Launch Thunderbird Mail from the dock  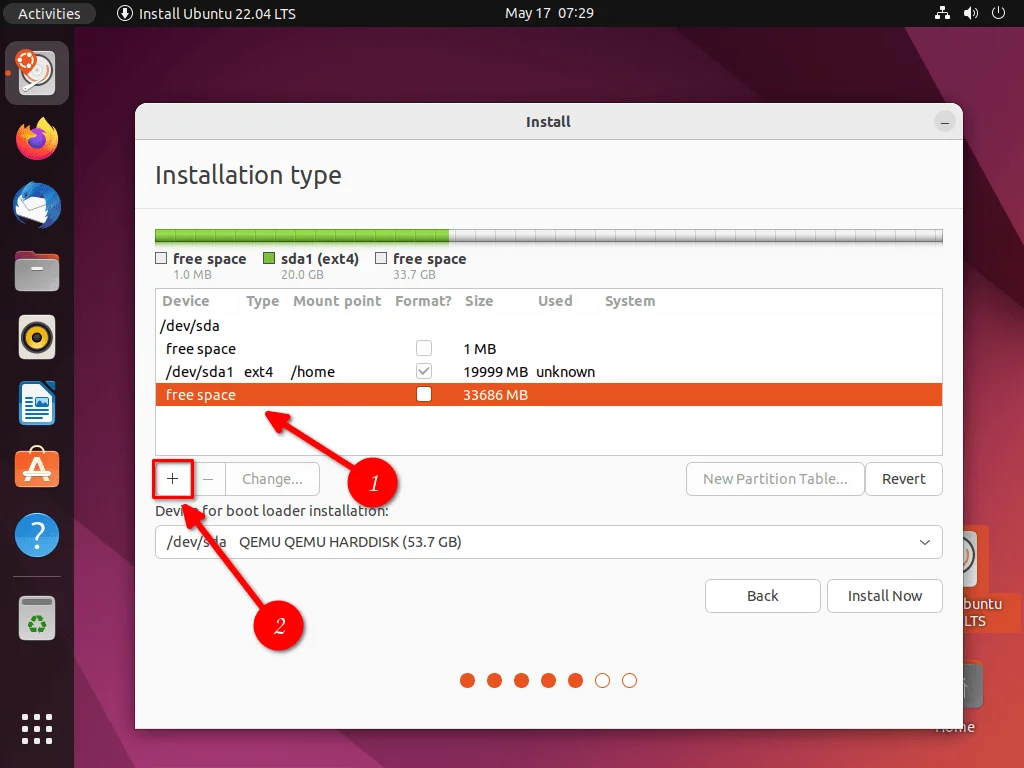pyautogui.click(x=37, y=206)
